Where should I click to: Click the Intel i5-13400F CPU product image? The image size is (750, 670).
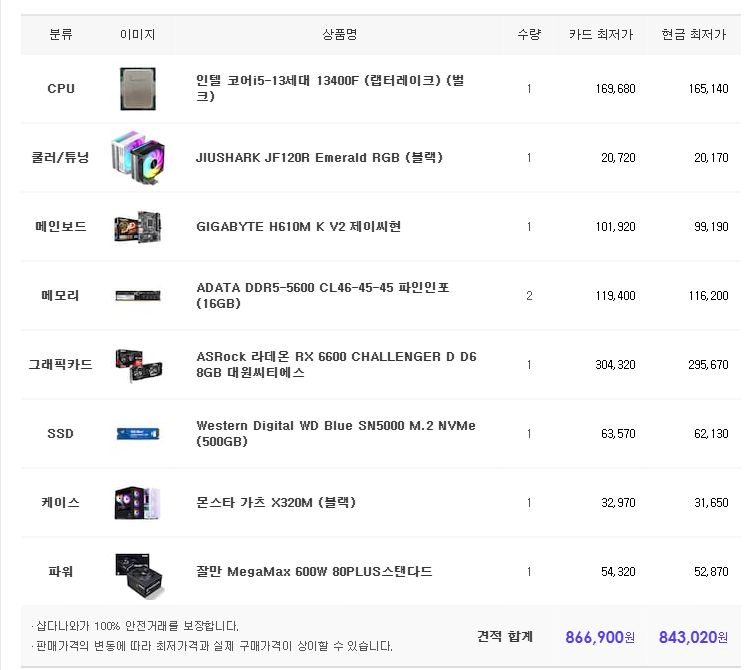click(138, 88)
